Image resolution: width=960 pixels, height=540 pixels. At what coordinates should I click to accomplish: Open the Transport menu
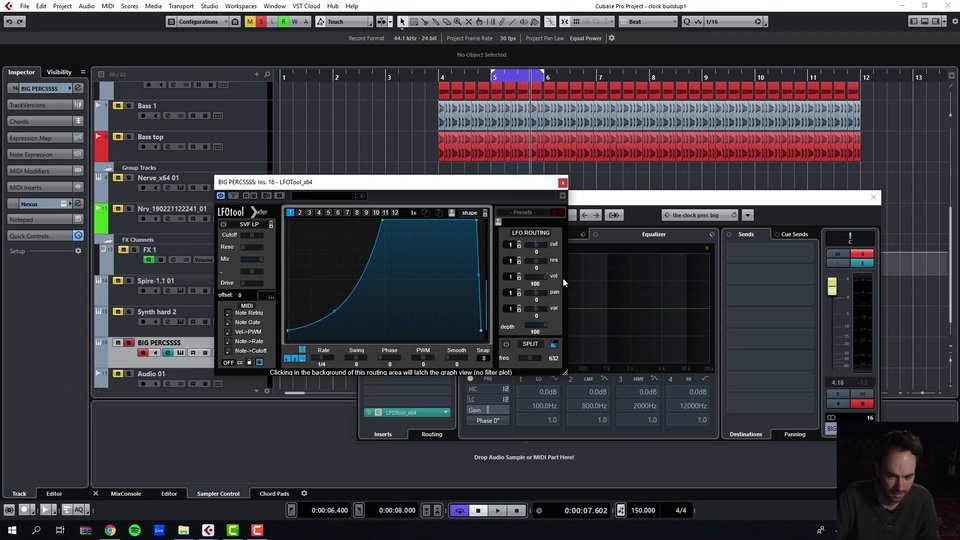click(181, 6)
